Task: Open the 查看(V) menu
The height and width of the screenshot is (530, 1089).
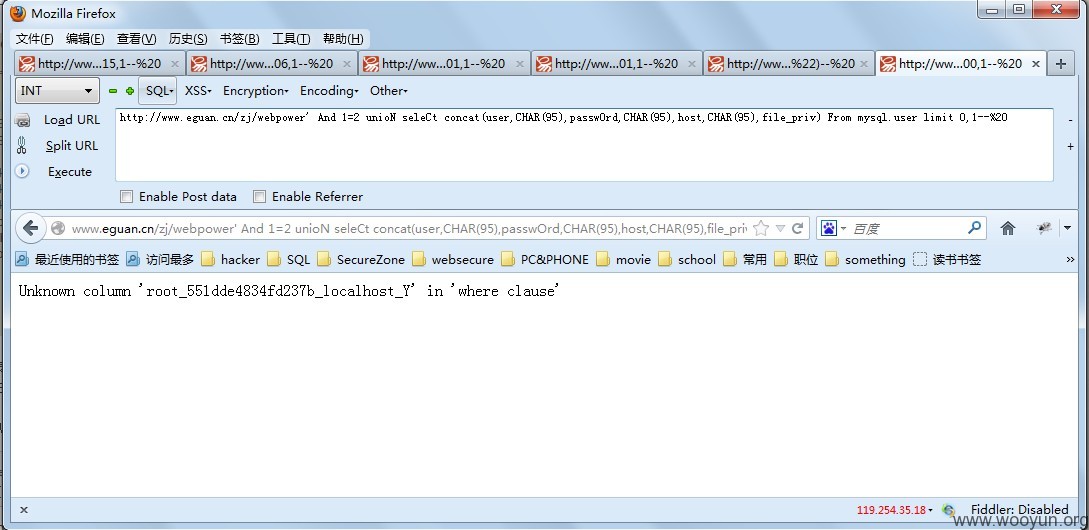Action: (x=136, y=39)
